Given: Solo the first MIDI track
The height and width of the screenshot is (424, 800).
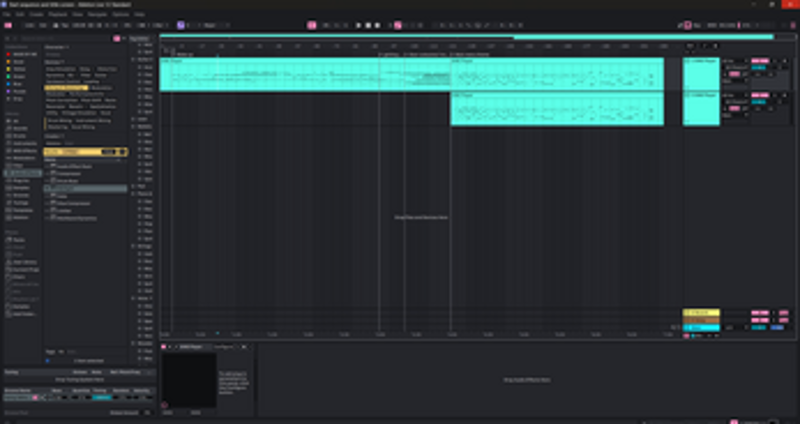Looking at the screenshot, I should click(x=776, y=61).
